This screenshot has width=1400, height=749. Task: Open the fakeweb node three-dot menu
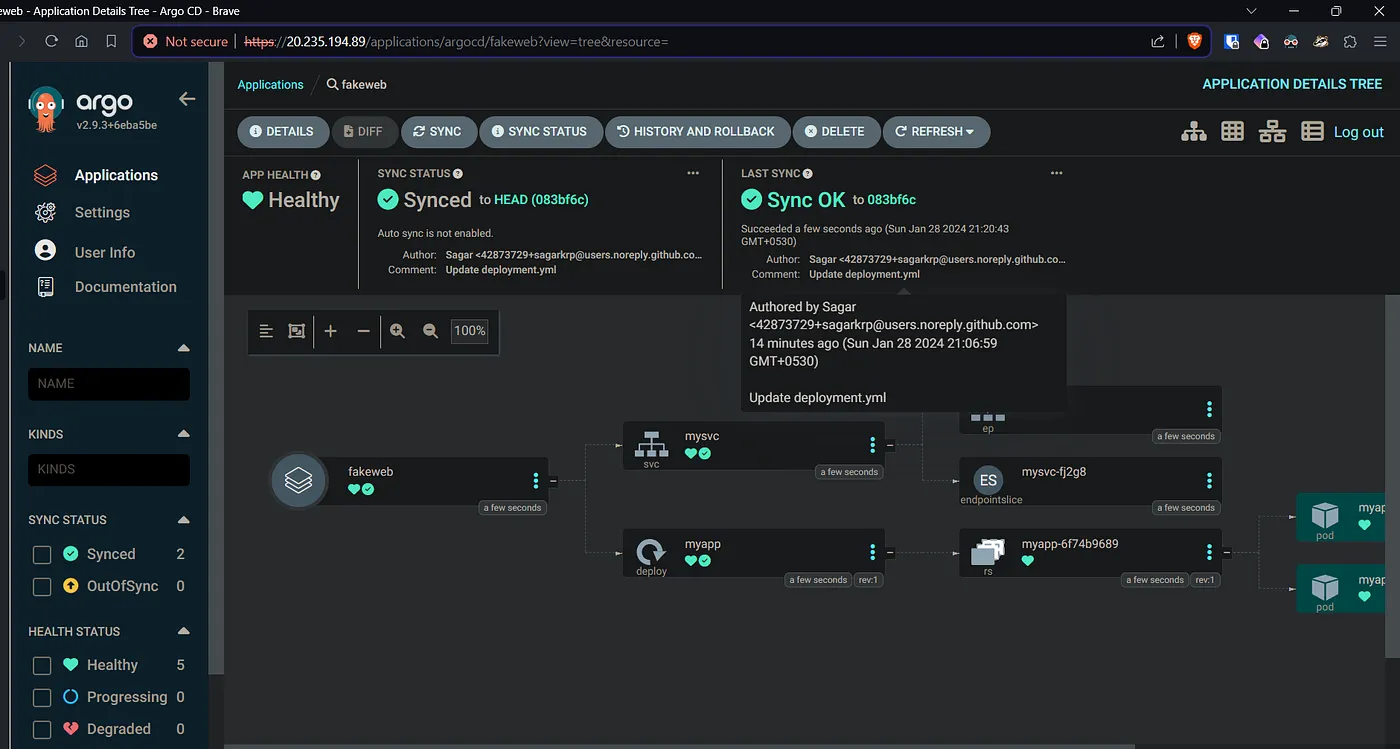(536, 481)
